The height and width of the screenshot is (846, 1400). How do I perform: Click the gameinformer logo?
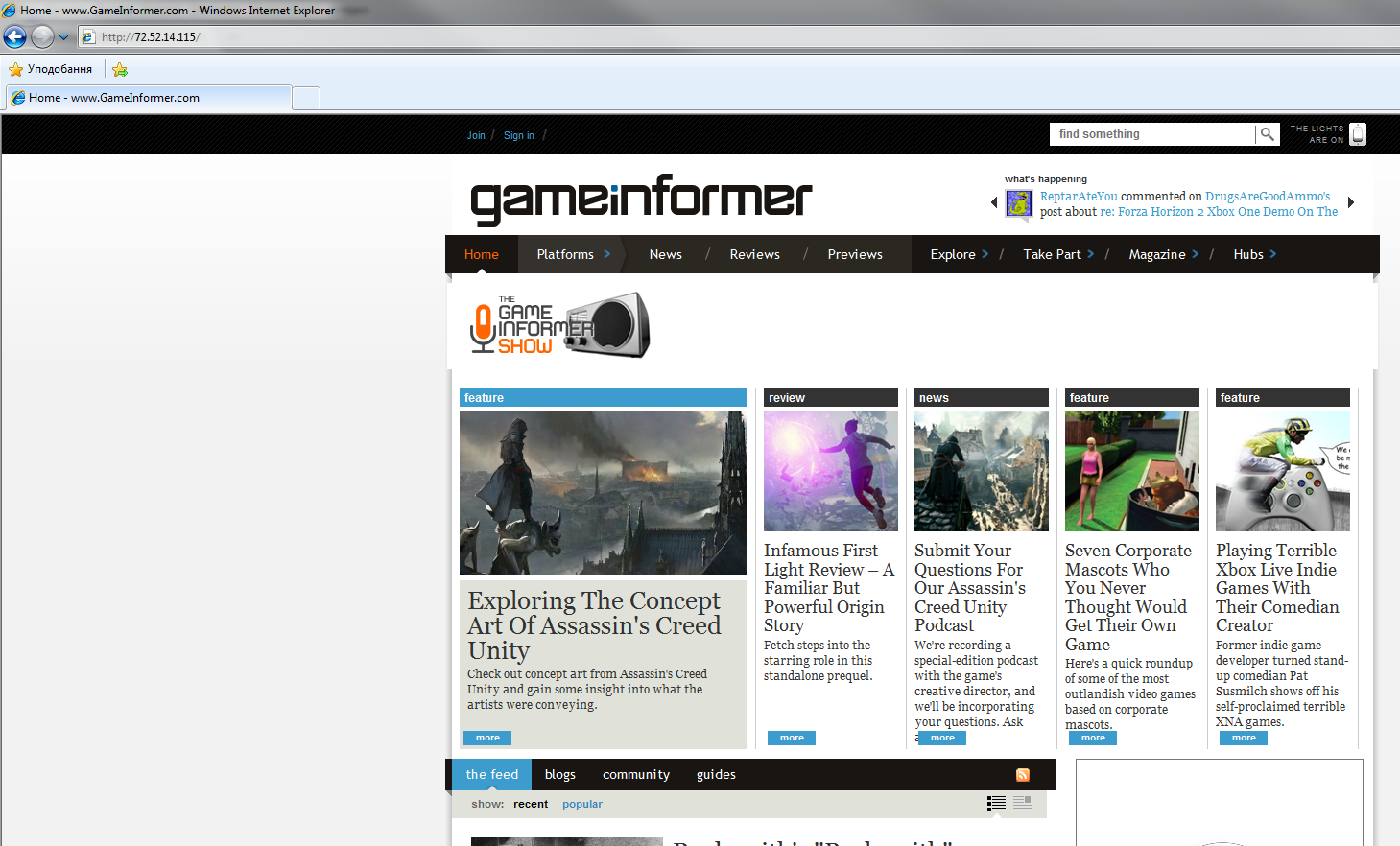point(641,200)
